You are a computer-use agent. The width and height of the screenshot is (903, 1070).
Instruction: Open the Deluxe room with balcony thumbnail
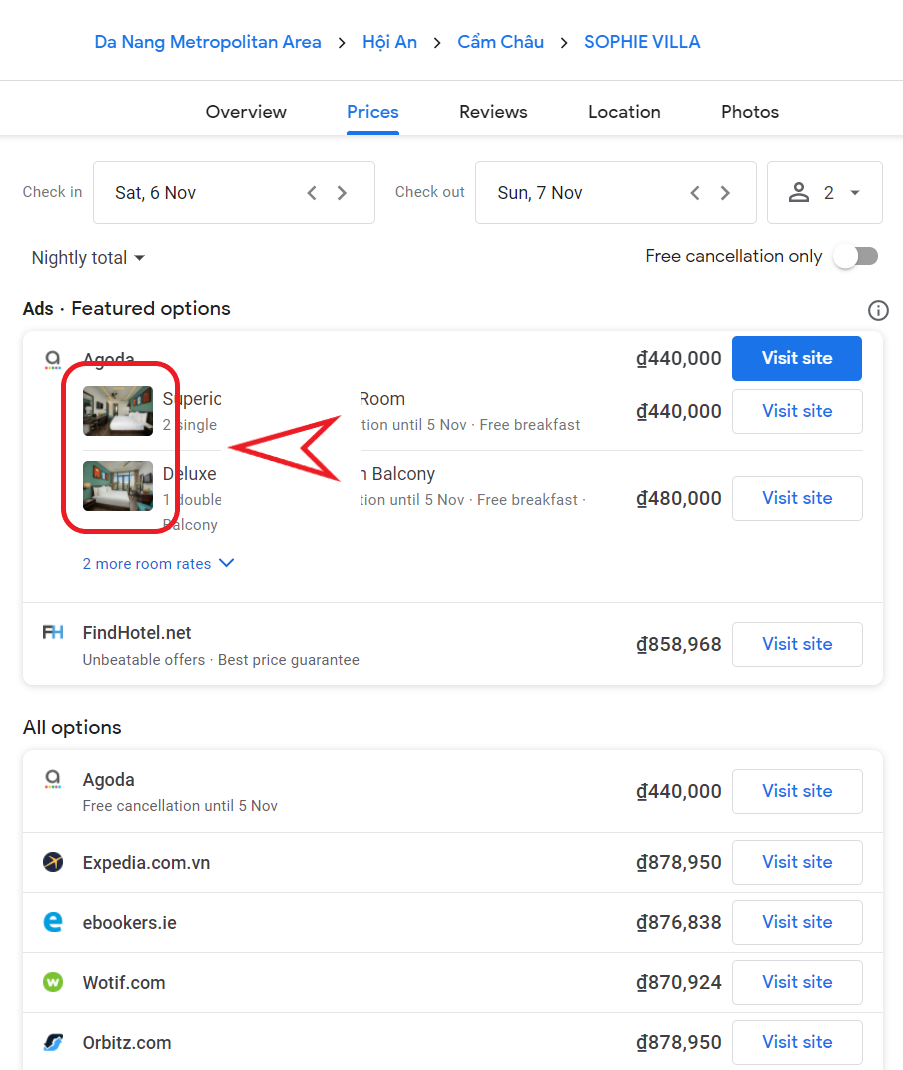point(118,486)
